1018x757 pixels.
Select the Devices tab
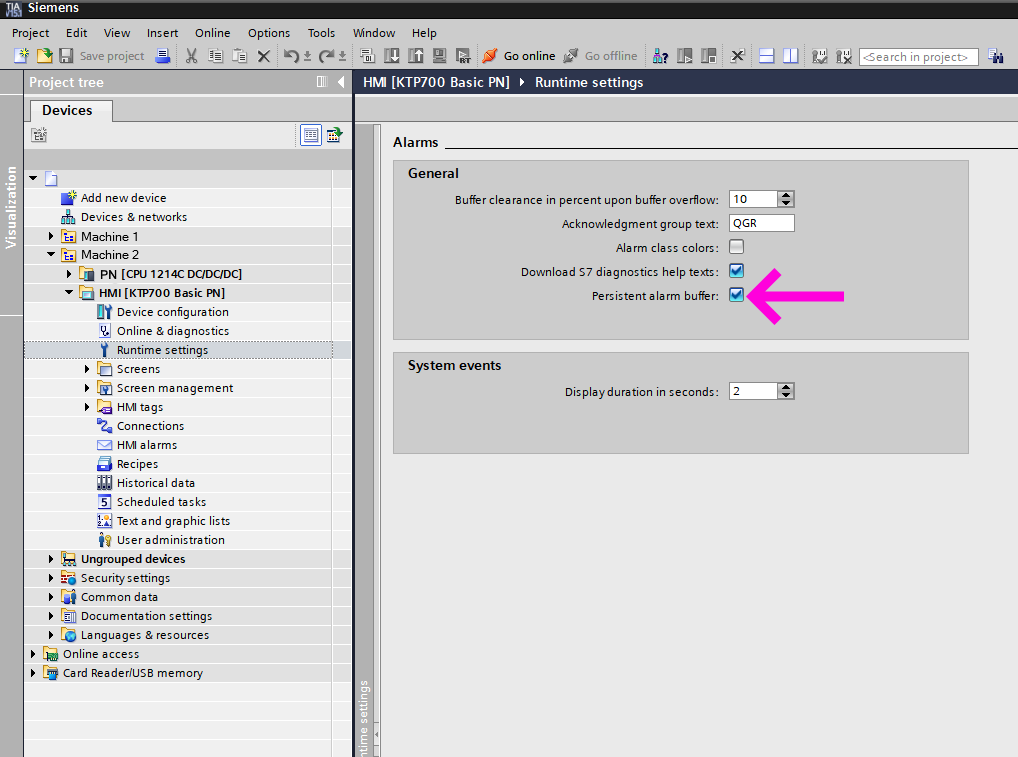click(x=67, y=110)
